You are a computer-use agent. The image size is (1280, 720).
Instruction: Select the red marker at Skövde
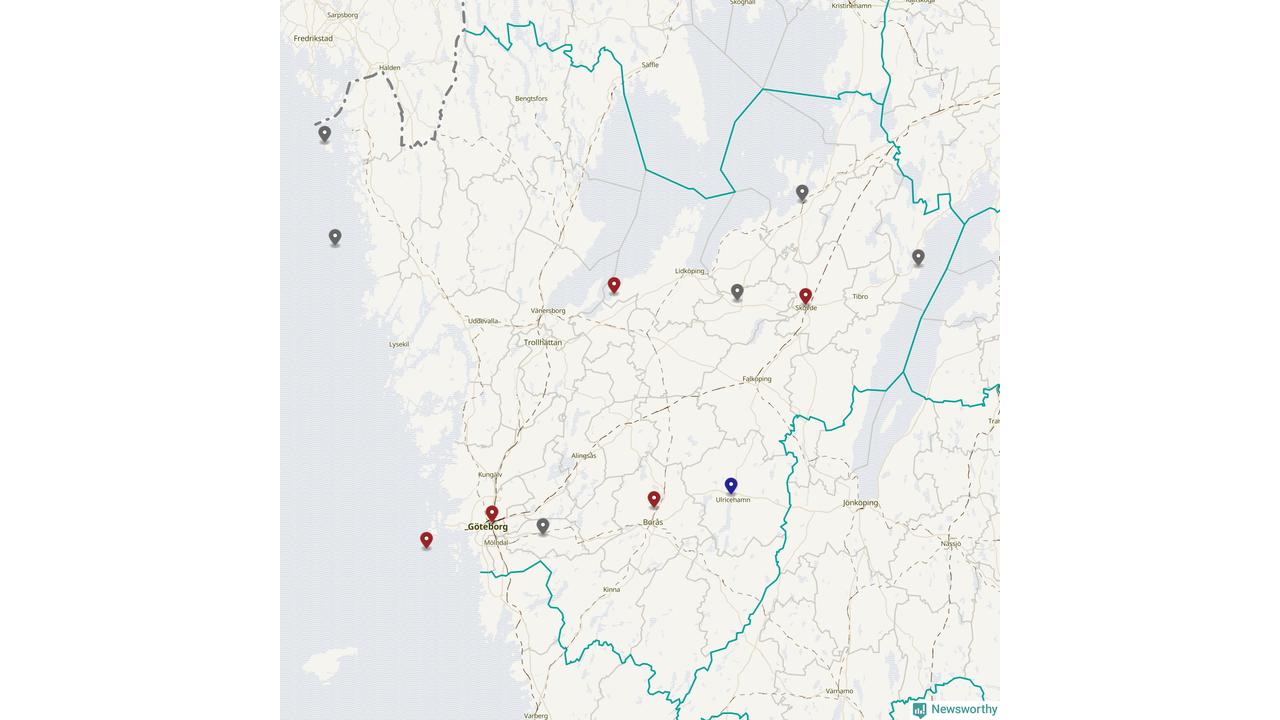(806, 296)
